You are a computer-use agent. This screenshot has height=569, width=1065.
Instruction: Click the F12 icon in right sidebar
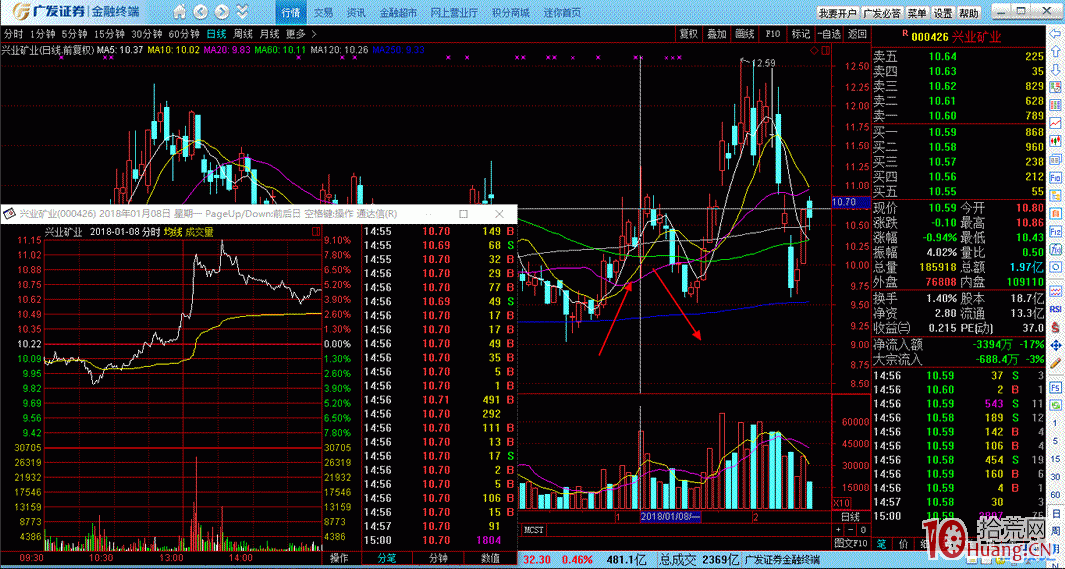1055,231
